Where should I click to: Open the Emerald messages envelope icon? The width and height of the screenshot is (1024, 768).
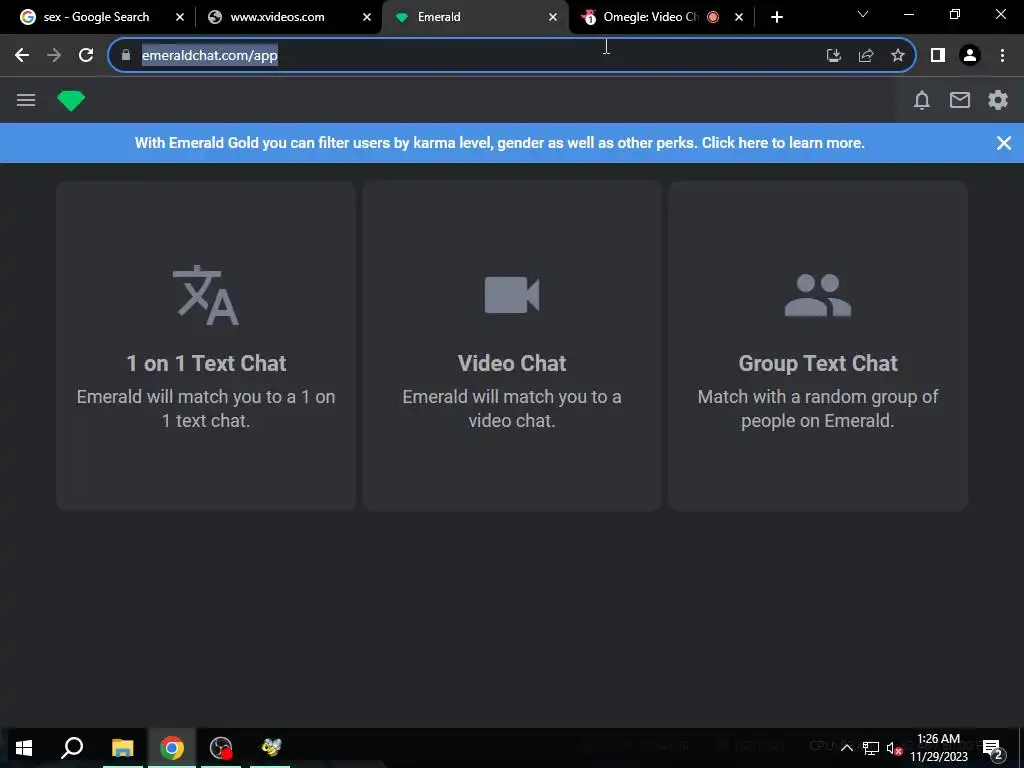959,100
